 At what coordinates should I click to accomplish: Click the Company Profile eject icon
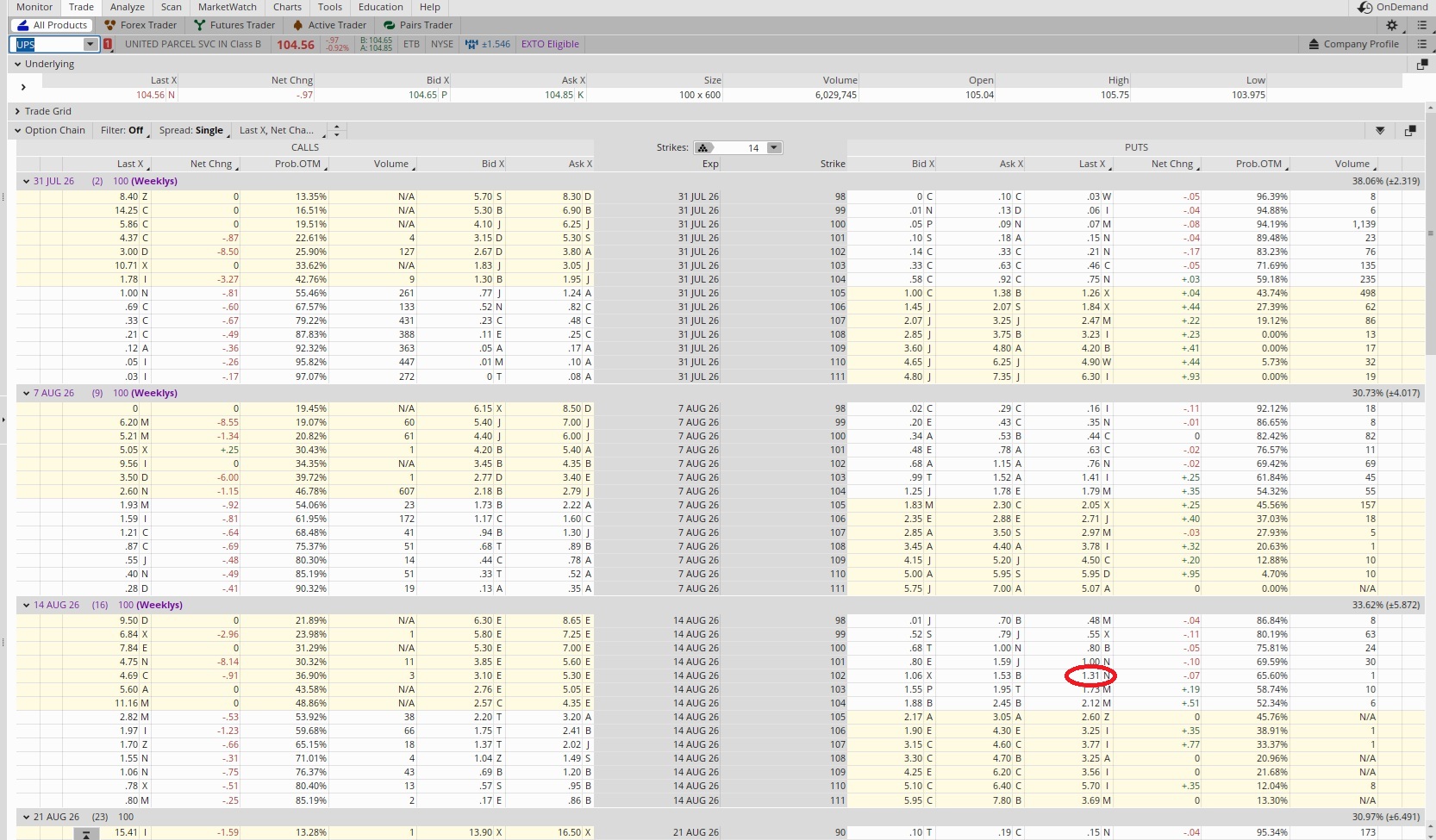click(1314, 44)
